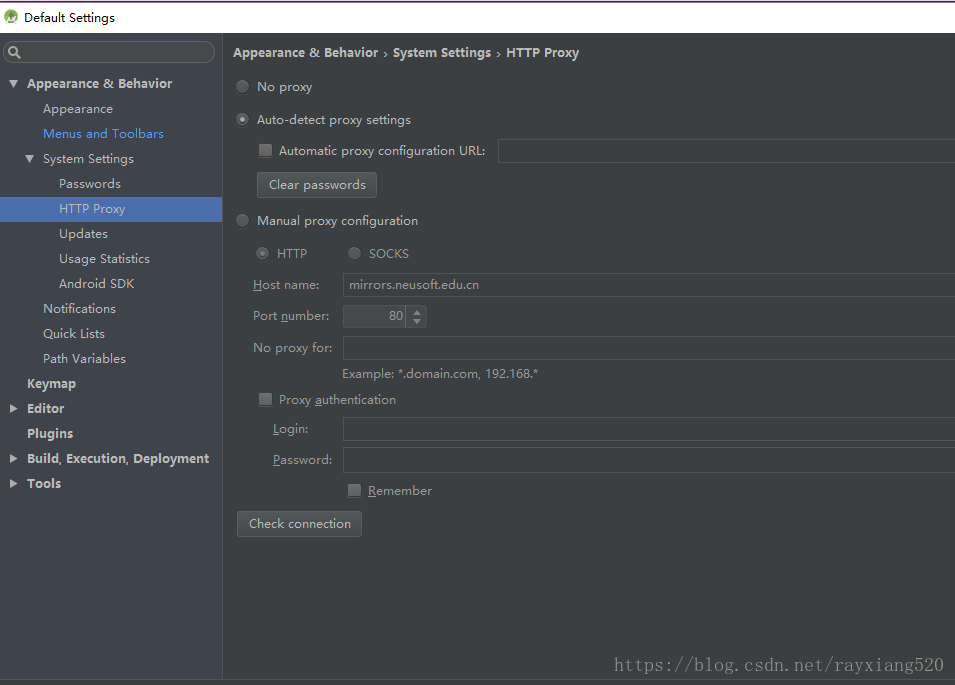Screen dimensions: 955x685
Task: Expand the Build, Execution, Deployment node
Action: [13, 458]
